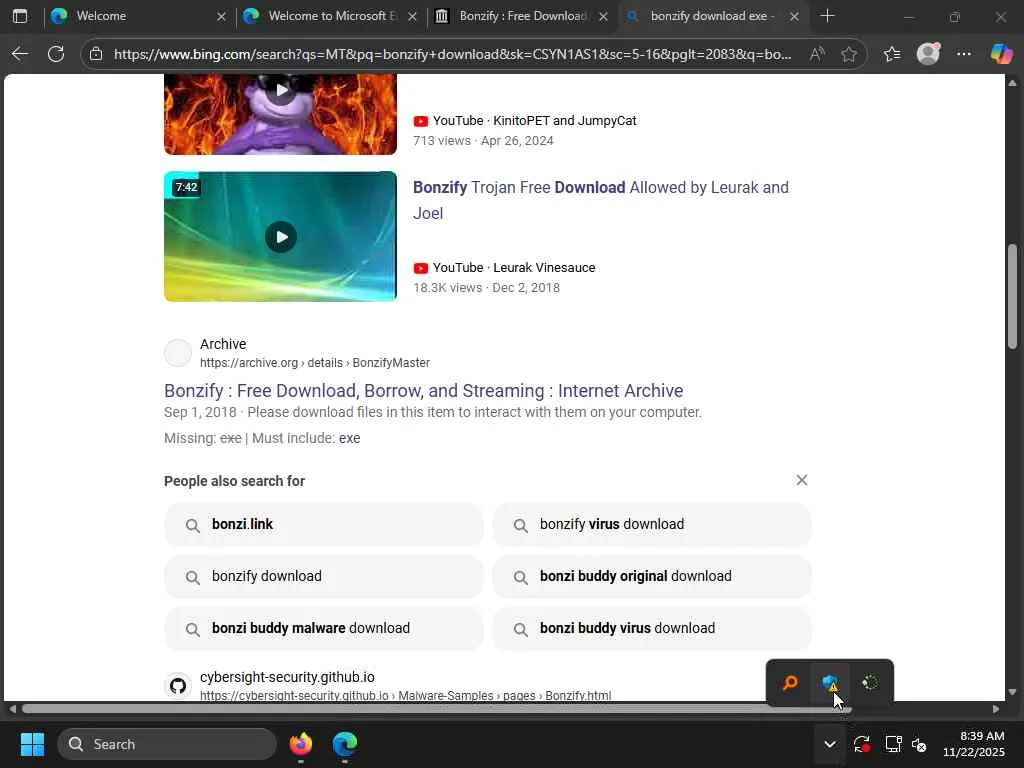
Task: Open the Edge profile avatar
Action: coord(928,54)
